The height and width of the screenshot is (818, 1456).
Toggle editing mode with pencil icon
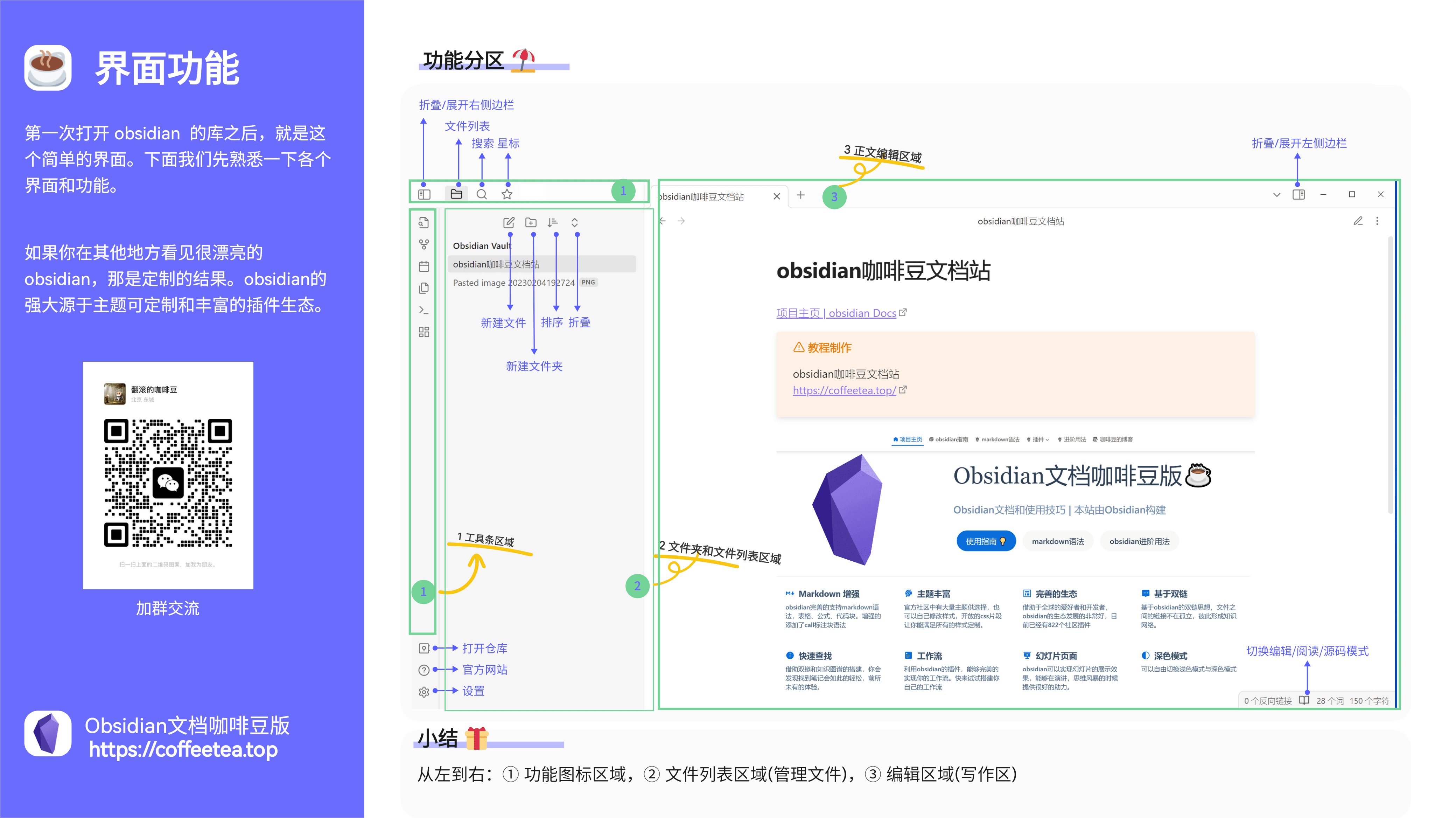[1358, 221]
